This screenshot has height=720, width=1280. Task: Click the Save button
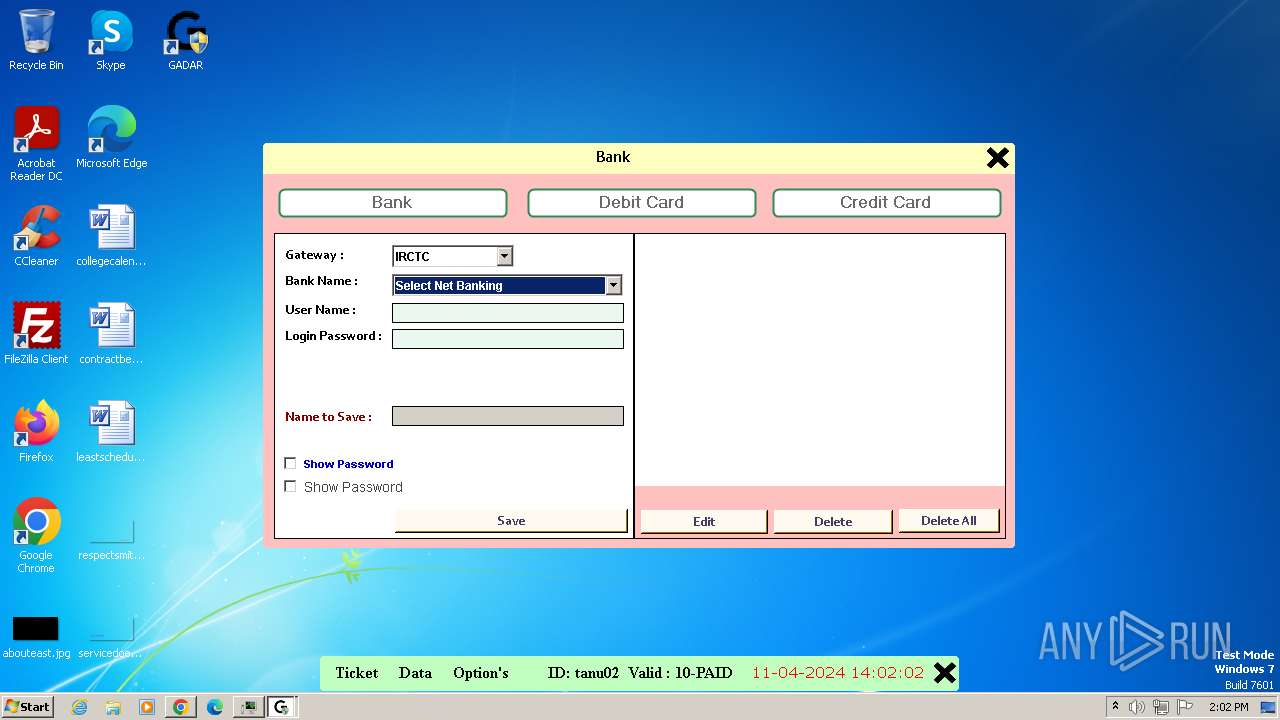[511, 521]
